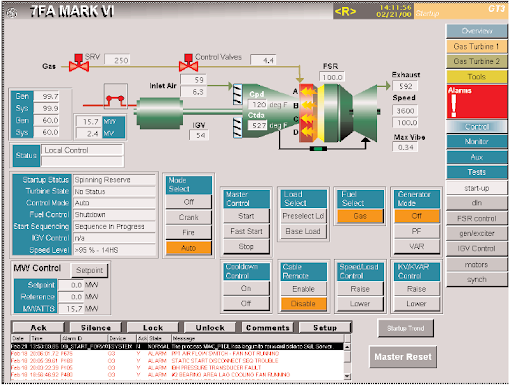Click alarm list scroll down arrow

[x=347, y=376]
